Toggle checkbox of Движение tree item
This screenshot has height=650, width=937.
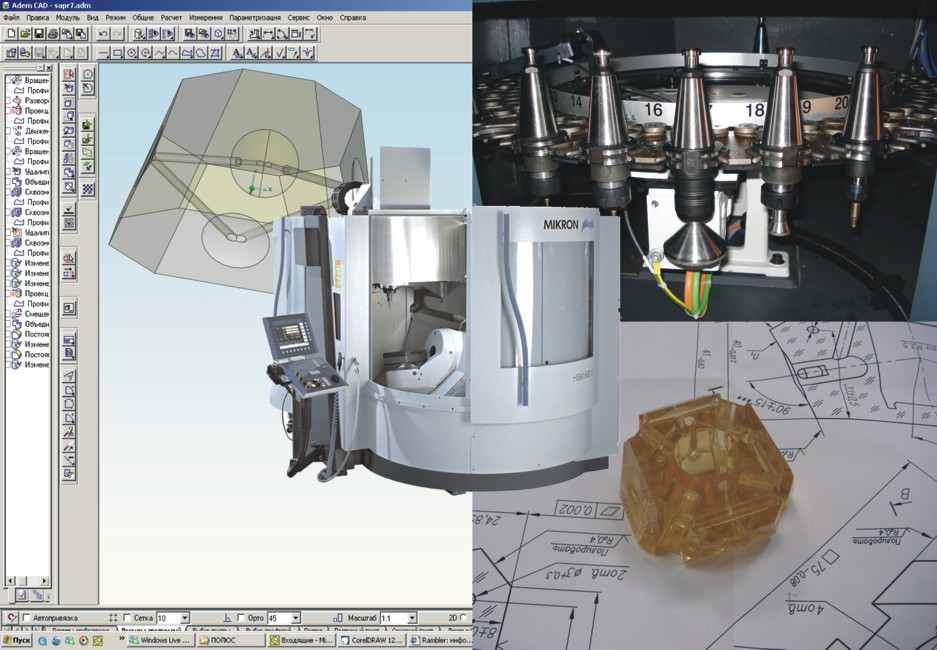pos(8,131)
